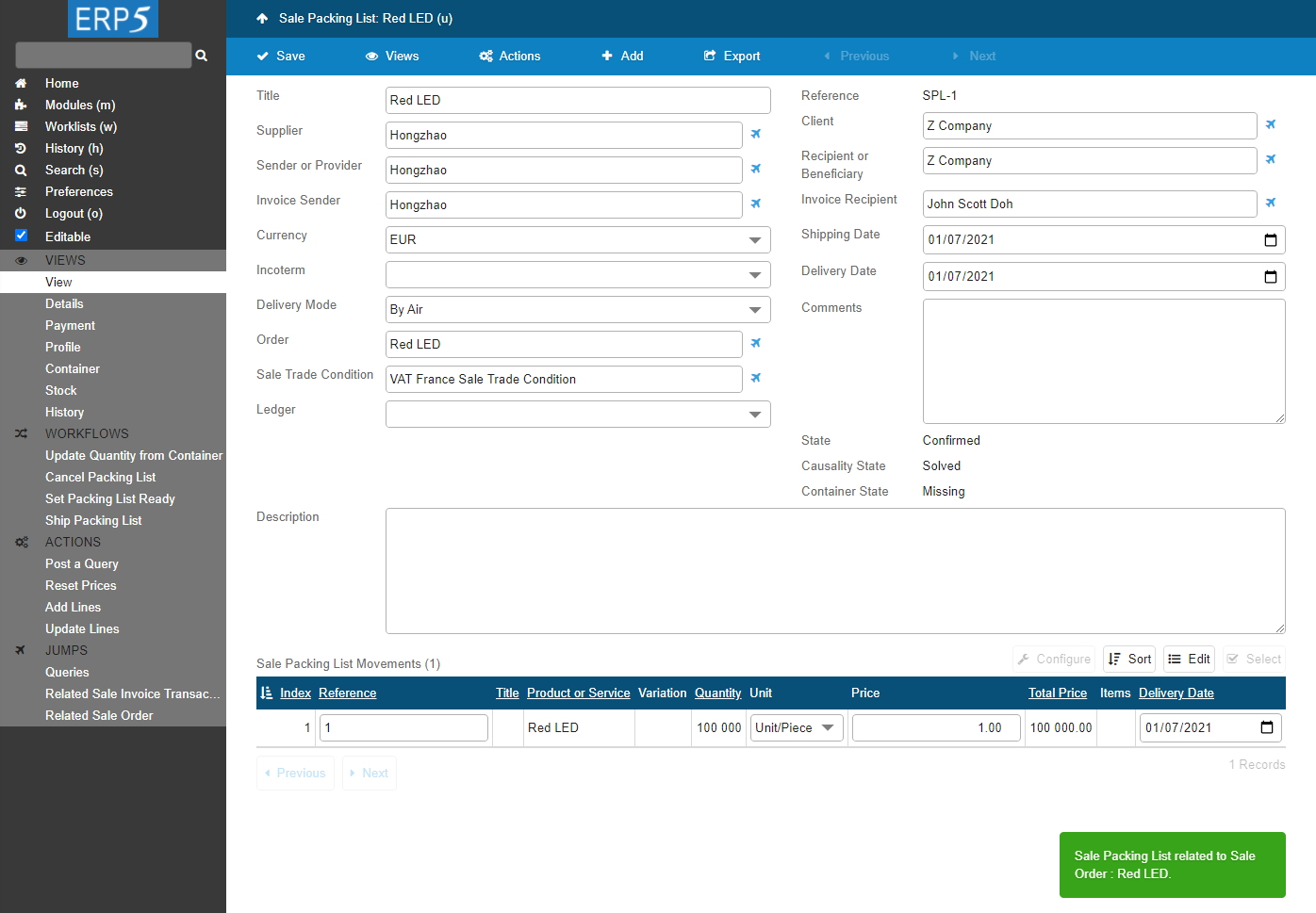This screenshot has width=1316, height=913.
Task: Open the Currency EUR dropdown
Action: 578,239
